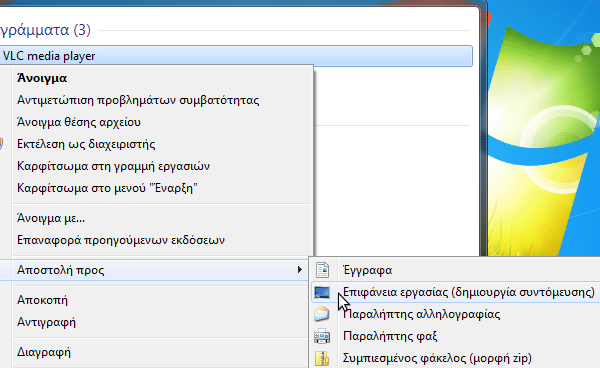Select Αποκοπή in the context menu
The height and width of the screenshot is (368, 600).
(x=42, y=300)
